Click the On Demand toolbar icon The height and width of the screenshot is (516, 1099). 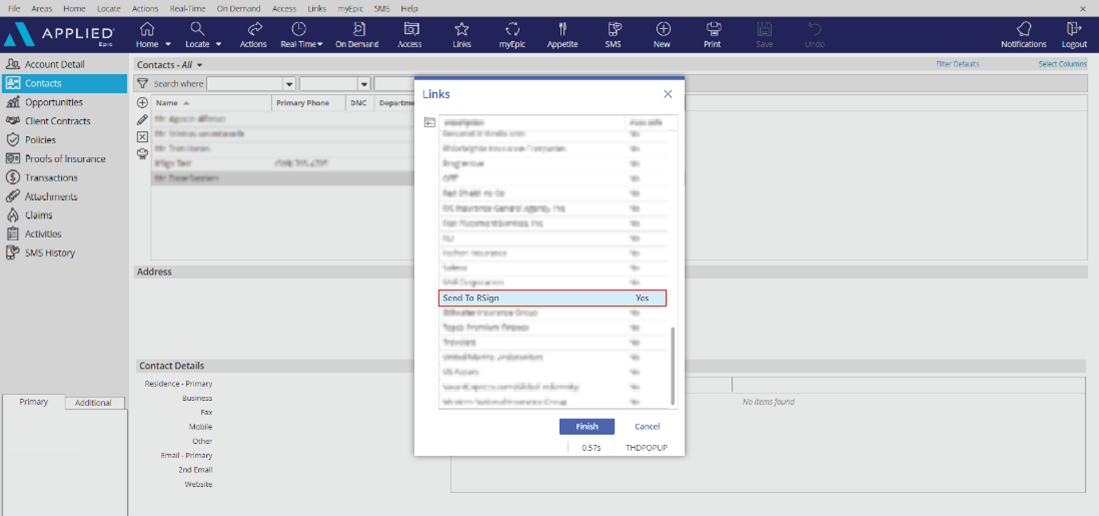(360, 29)
